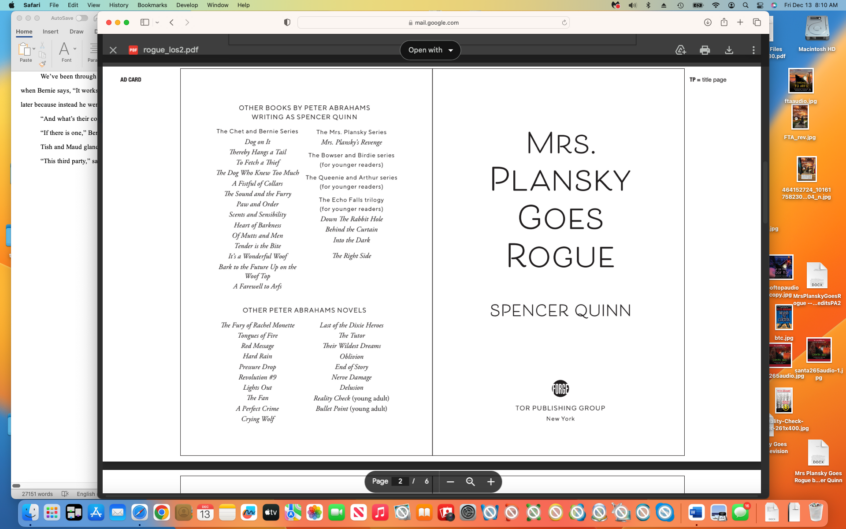Focus the mail.google.com address bar
846x529 pixels.
[x=433, y=23]
